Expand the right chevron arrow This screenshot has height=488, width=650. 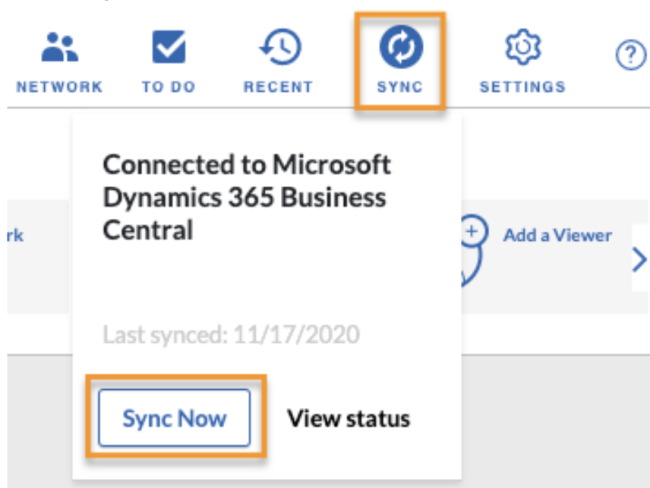click(639, 261)
